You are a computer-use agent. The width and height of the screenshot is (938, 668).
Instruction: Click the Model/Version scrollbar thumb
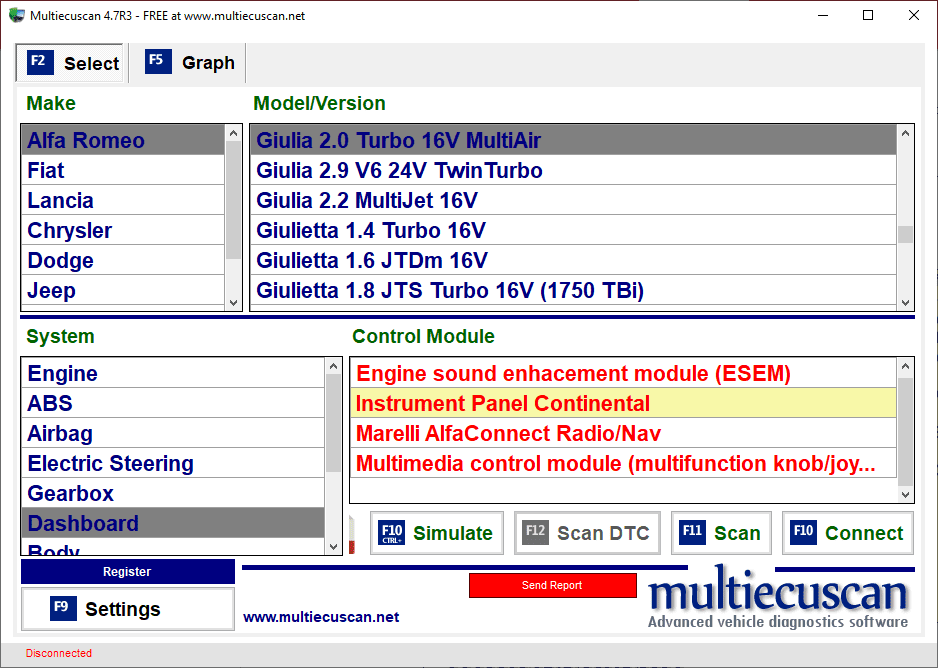coord(906,234)
